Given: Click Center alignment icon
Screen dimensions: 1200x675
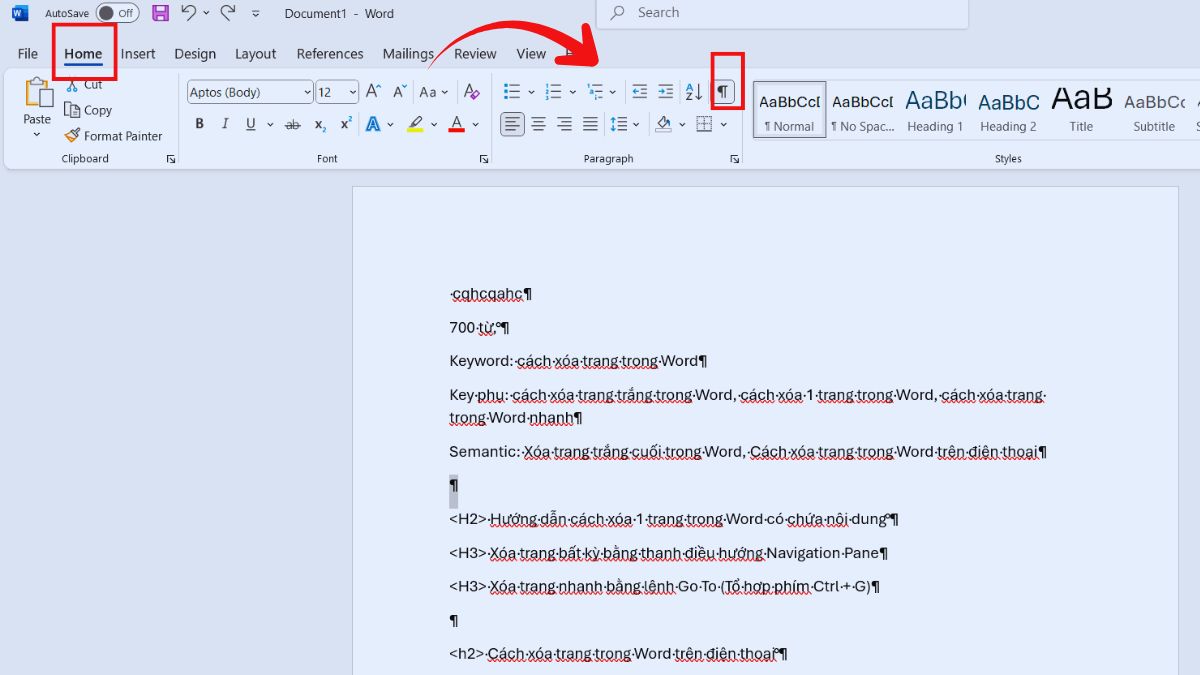Looking at the screenshot, I should pyautogui.click(x=538, y=124).
